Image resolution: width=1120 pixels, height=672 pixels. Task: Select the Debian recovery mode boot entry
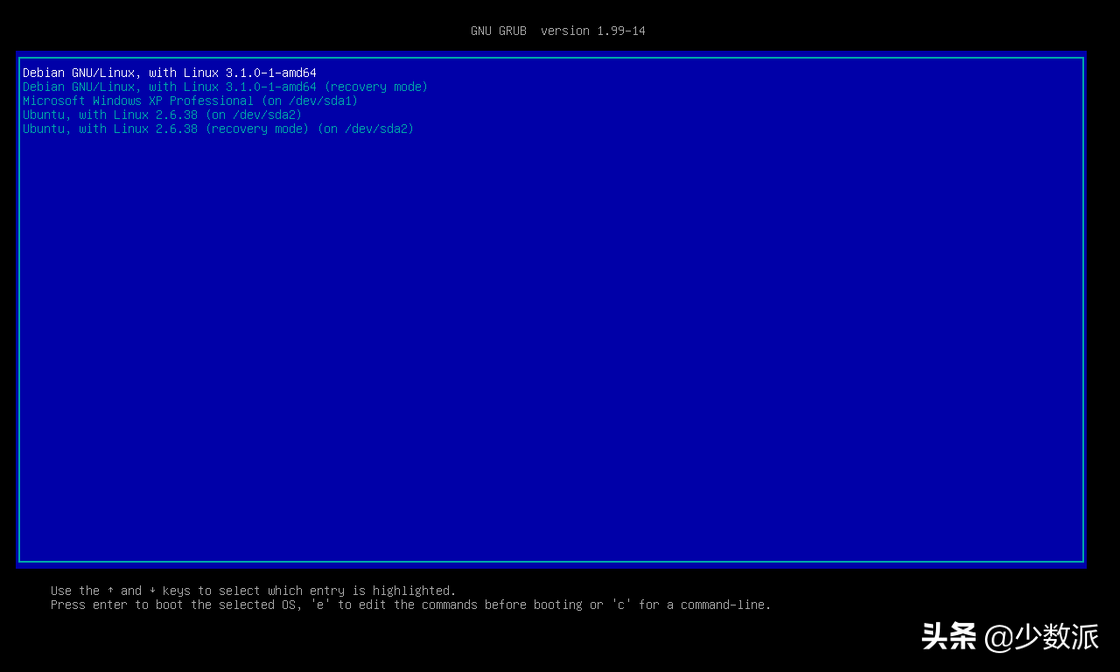pyautogui.click(x=224, y=86)
